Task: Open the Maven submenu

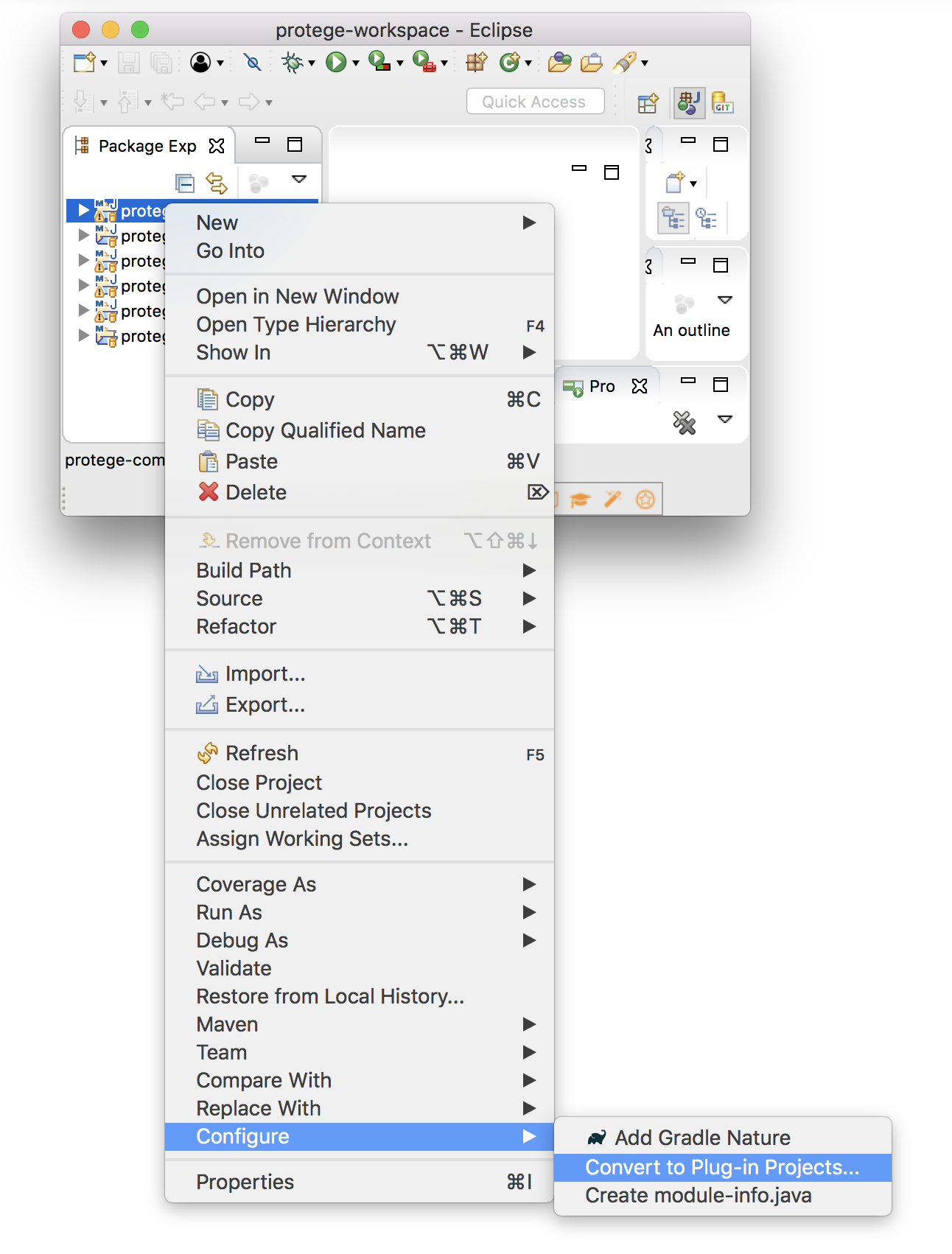Action: [360, 1024]
